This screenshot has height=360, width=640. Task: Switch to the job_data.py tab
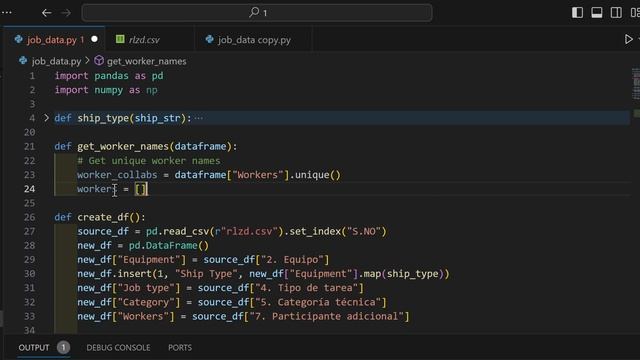tap(54, 40)
